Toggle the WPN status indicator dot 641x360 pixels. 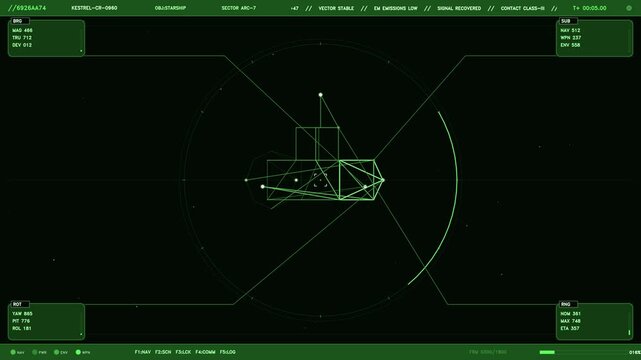tap(78, 352)
